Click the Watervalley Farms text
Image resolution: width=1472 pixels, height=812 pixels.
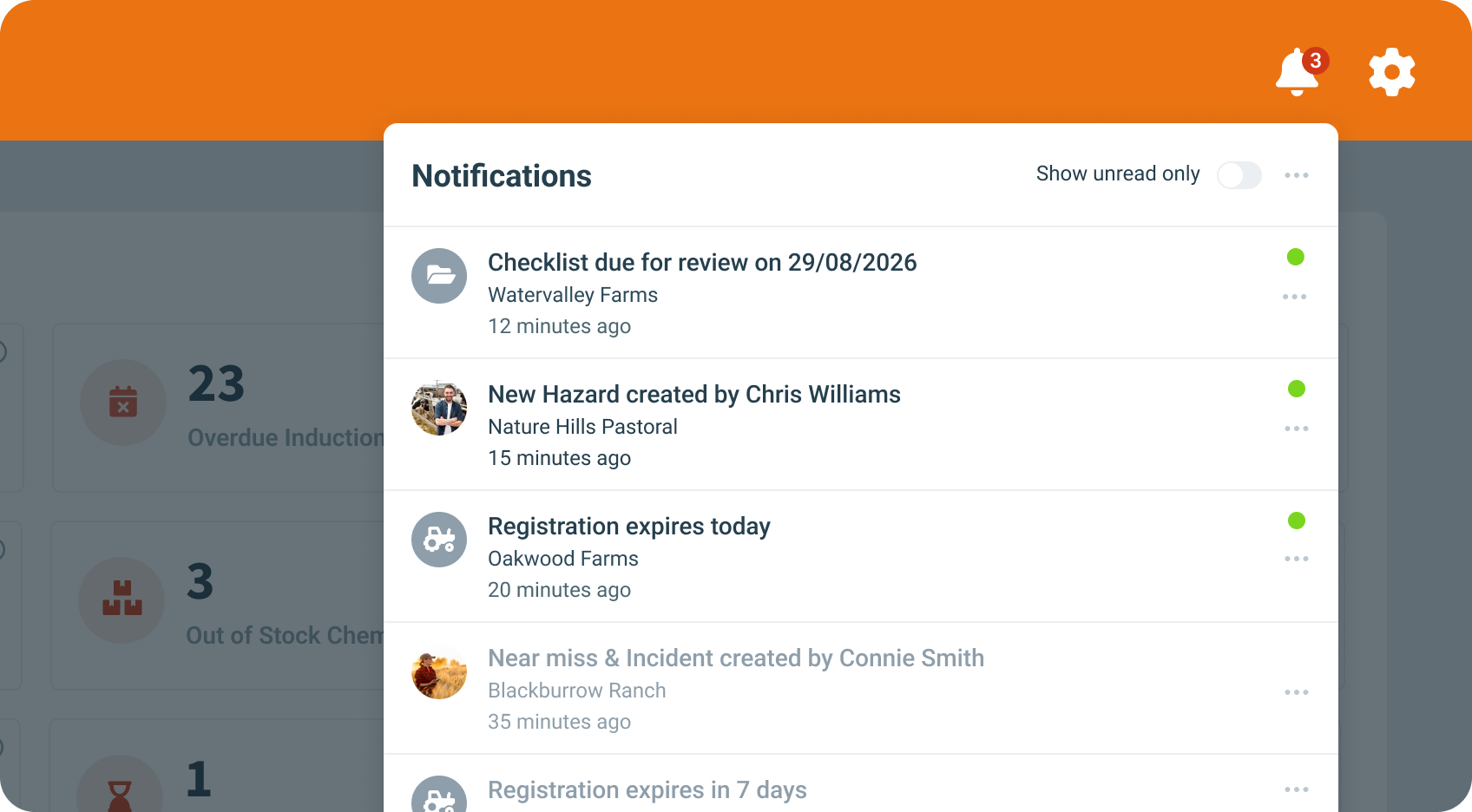573,295
